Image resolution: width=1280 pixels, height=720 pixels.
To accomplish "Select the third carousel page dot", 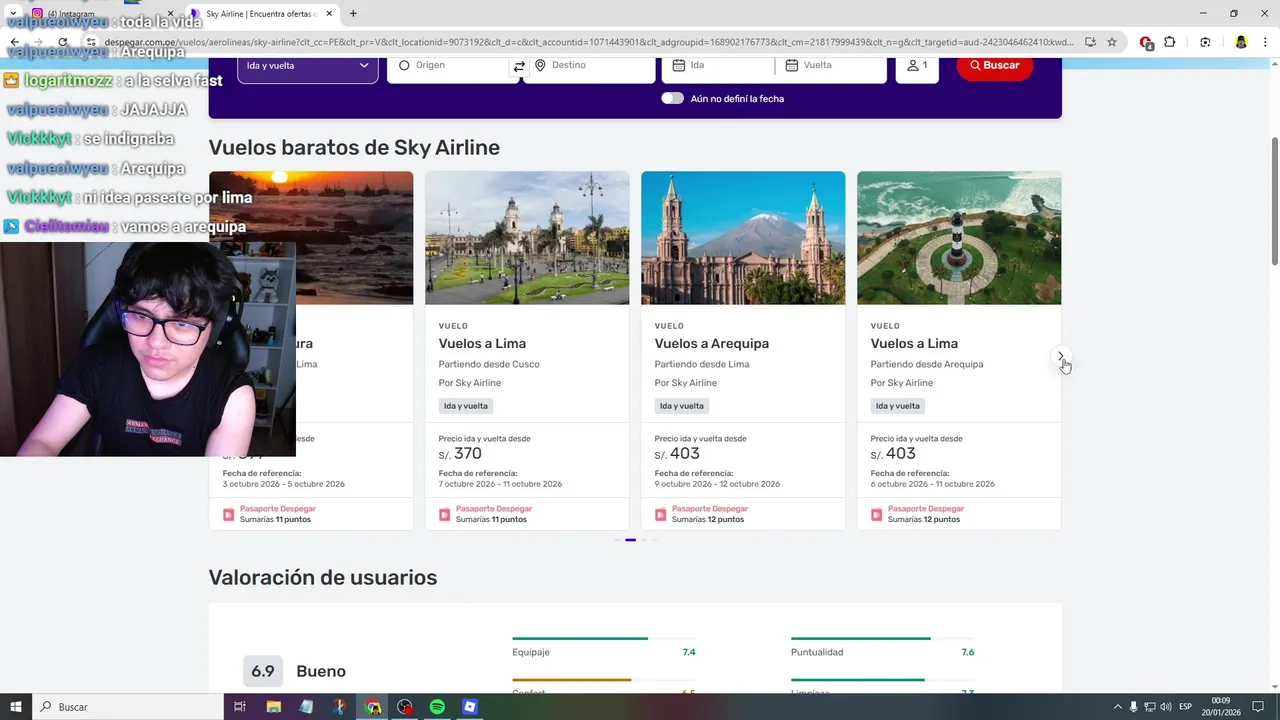I will 643,540.
